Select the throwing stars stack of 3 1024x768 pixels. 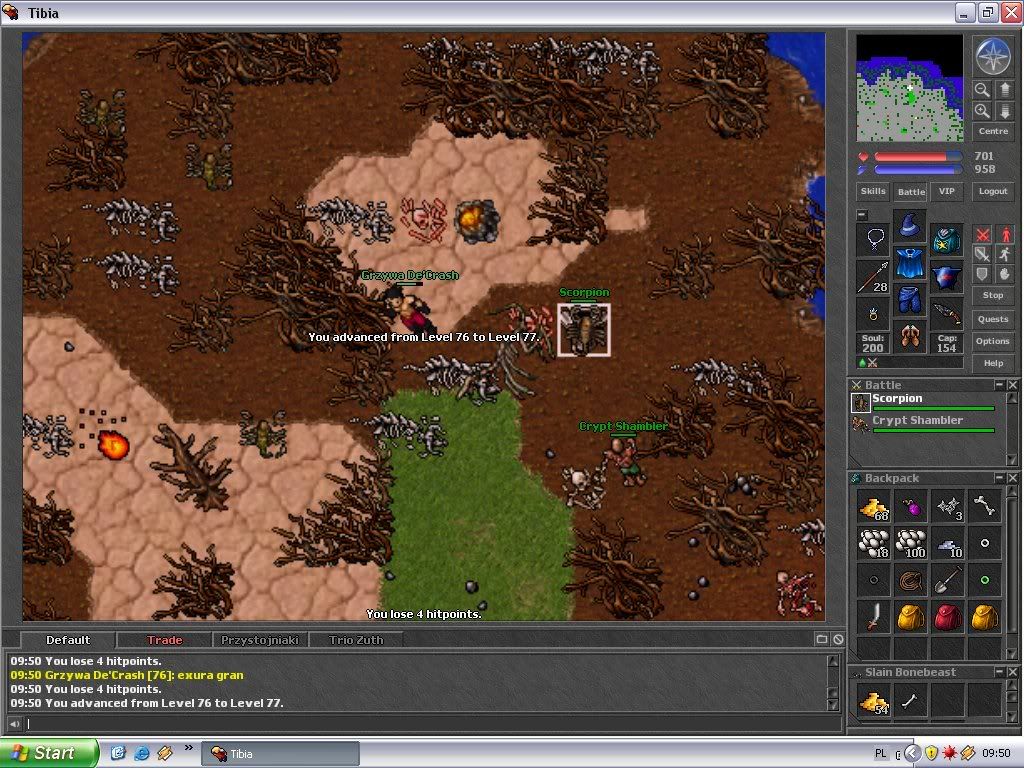[x=948, y=507]
